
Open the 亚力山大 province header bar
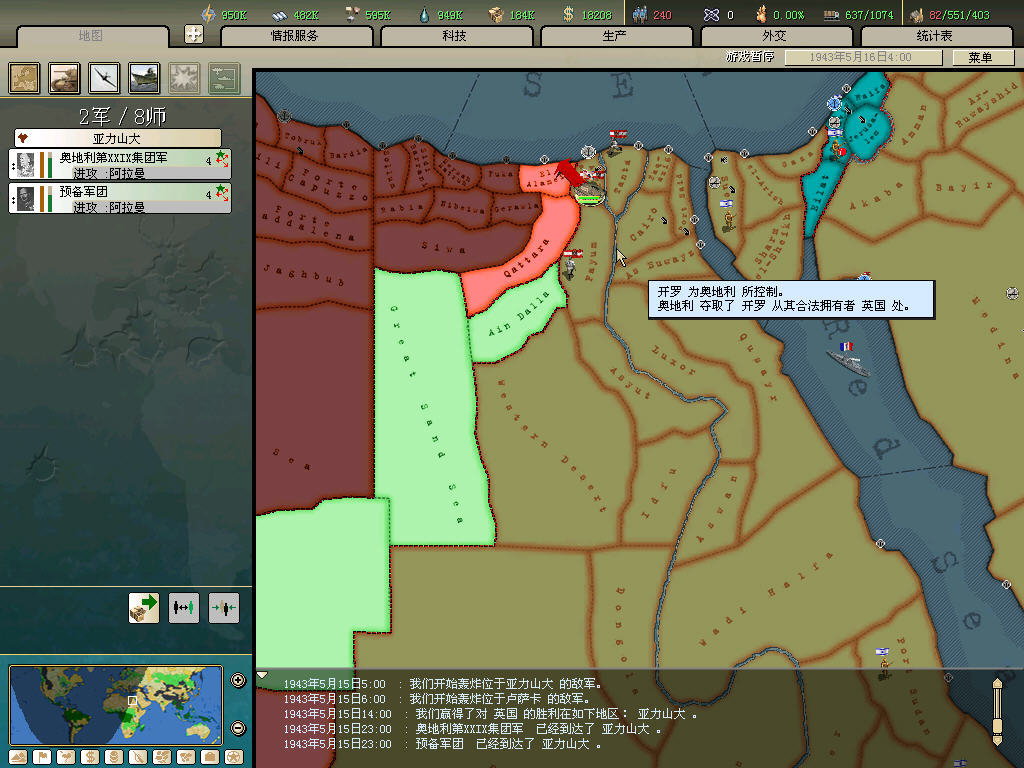pyautogui.click(x=118, y=138)
